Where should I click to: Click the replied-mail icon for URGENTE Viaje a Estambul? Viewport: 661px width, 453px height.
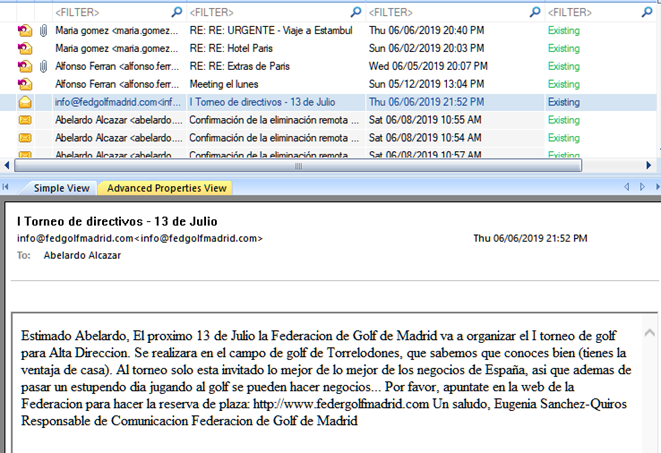pos(25,30)
